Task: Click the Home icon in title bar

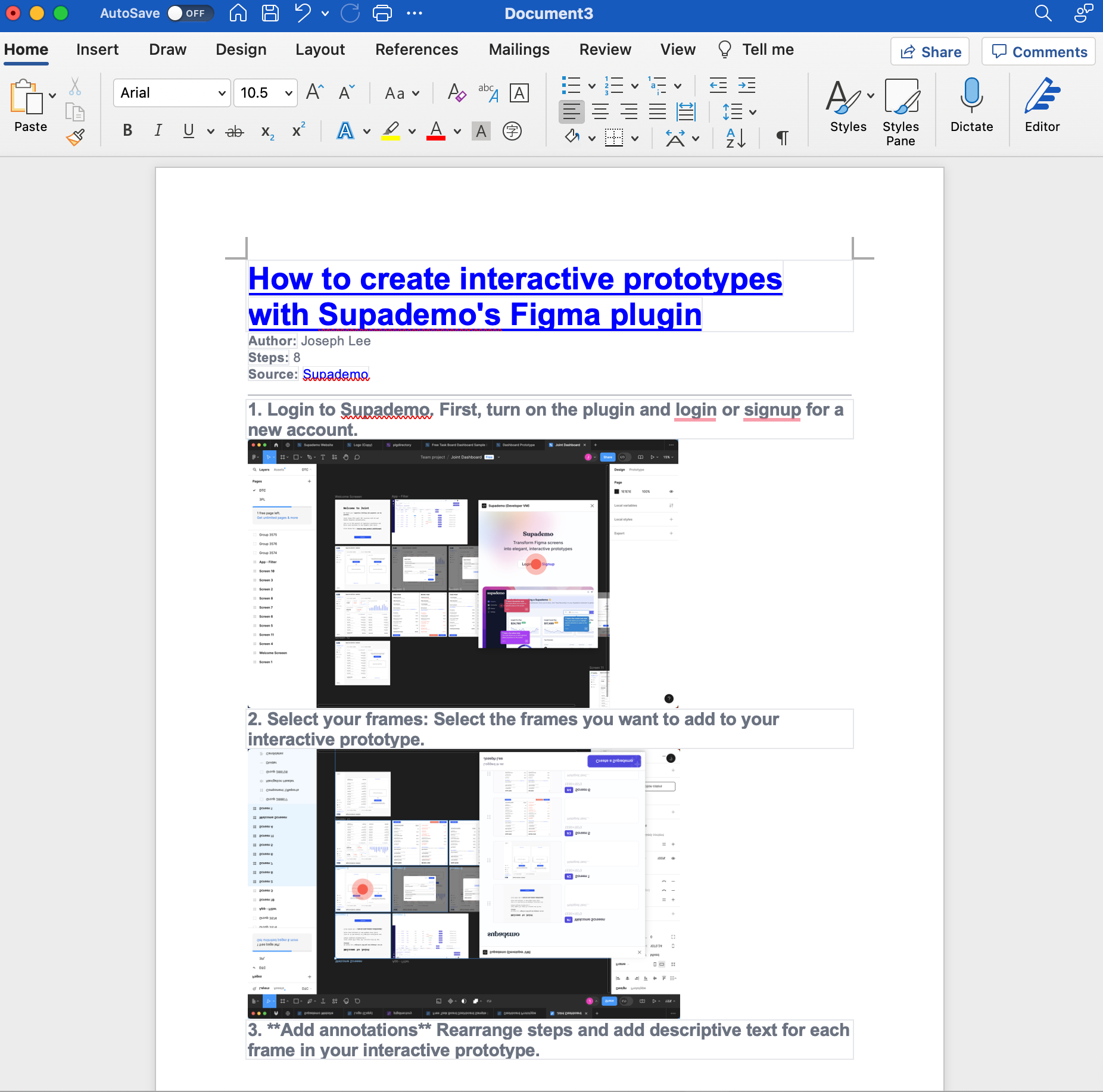Action: point(238,13)
